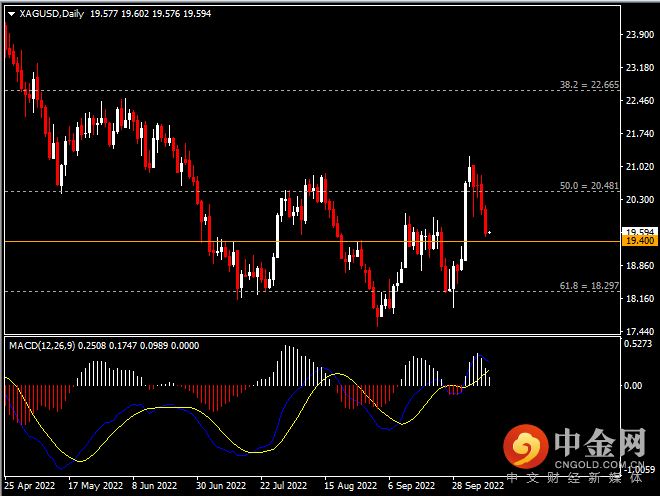This screenshot has width=660, height=496.
Task: Click the 22 Jul 2022 date label
Action: (x=284, y=485)
